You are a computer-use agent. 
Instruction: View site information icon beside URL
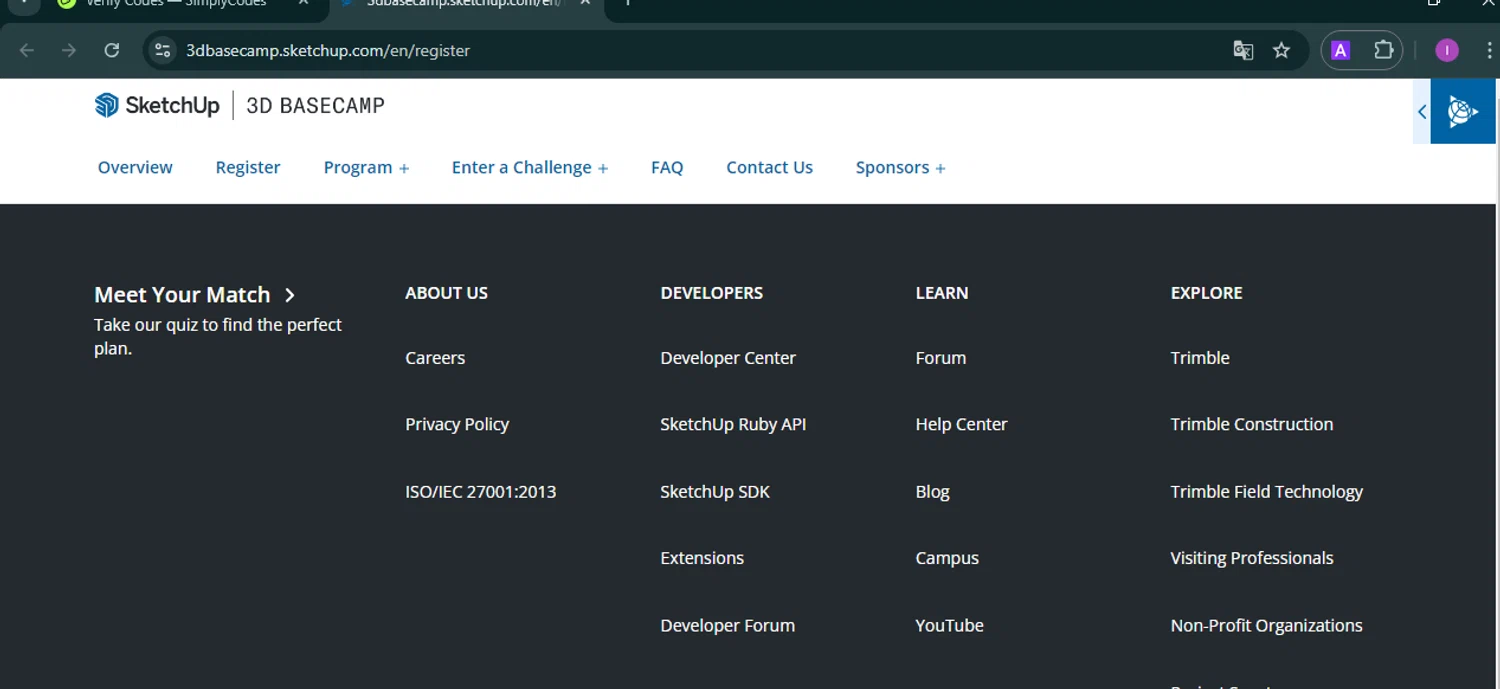[162, 50]
